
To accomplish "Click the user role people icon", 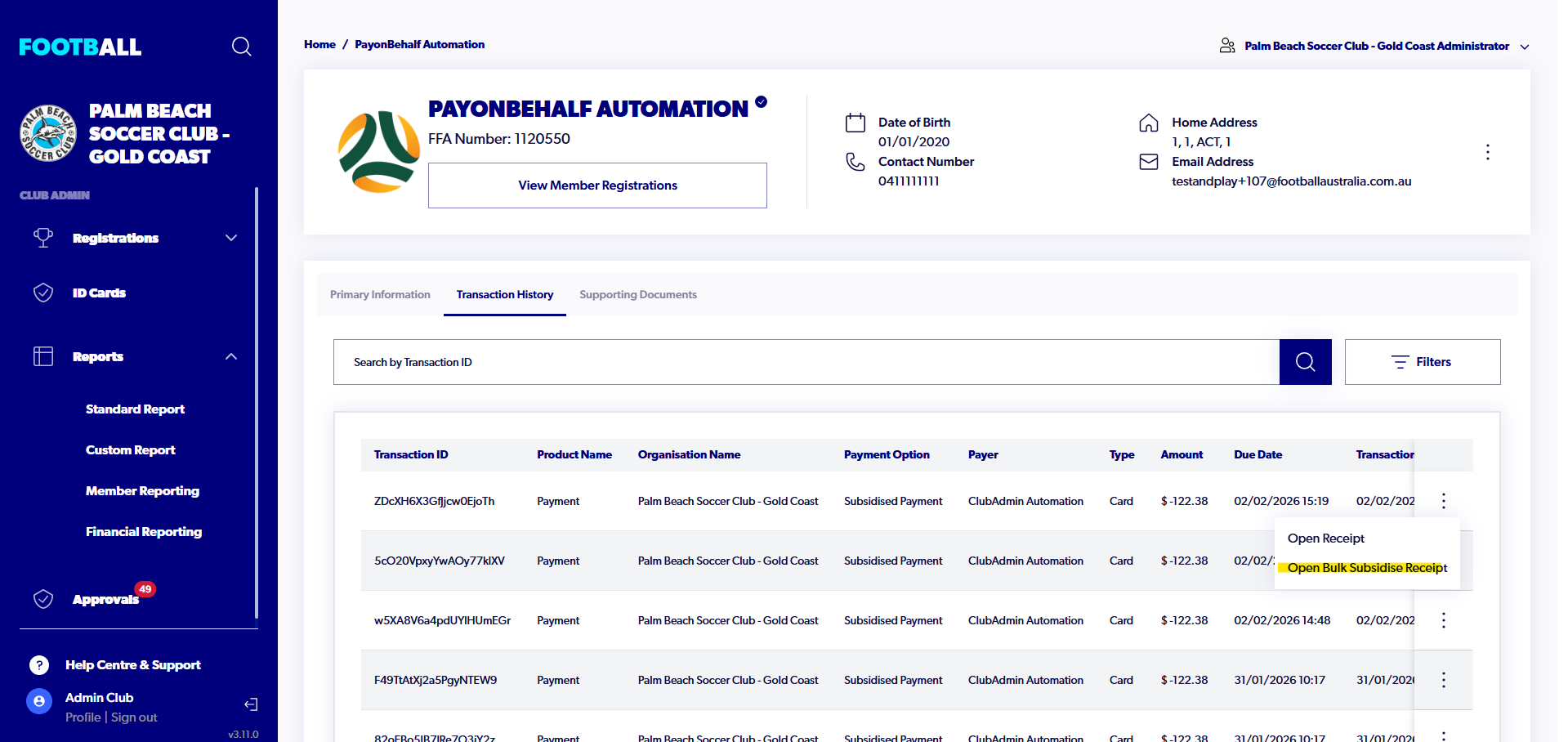I will pyautogui.click(x=1227, y=46).
